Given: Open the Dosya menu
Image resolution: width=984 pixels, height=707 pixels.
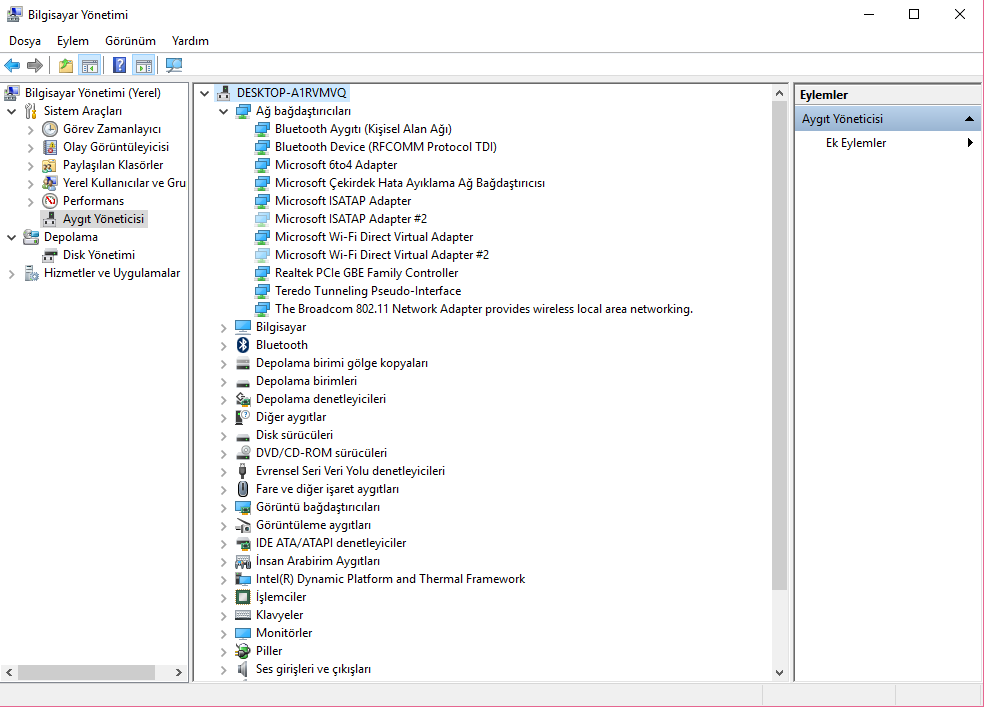Looking at the screenshot, I should [x=25, y=41].
